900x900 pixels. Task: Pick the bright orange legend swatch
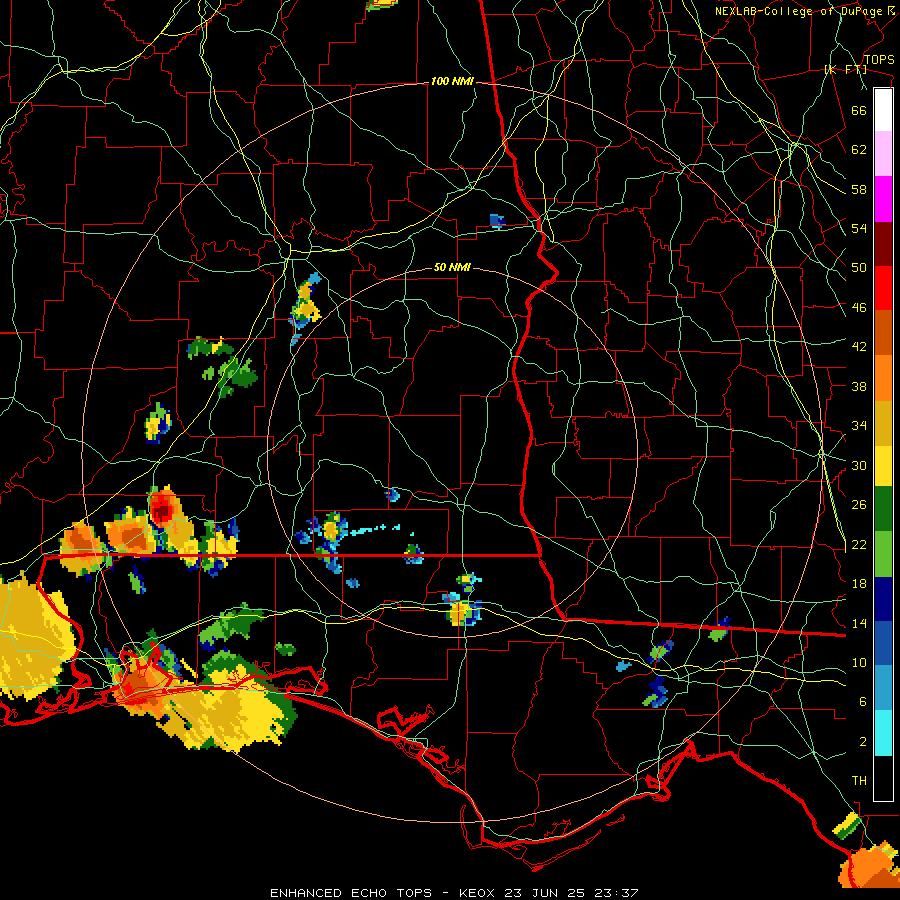[x=883, y=378]
